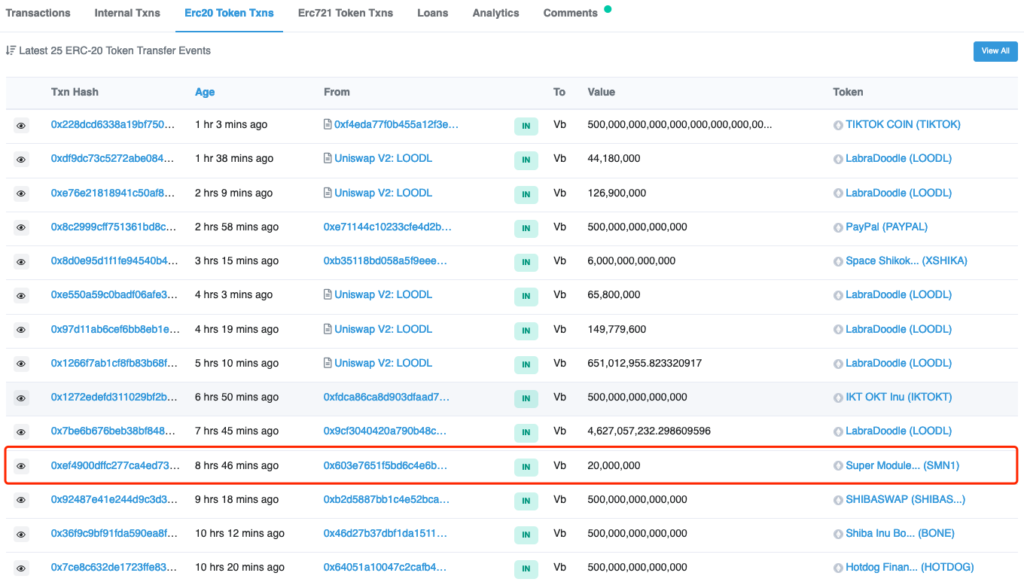Toggle the Age column header format
The image size is (1024, 585).
(205, 92)
